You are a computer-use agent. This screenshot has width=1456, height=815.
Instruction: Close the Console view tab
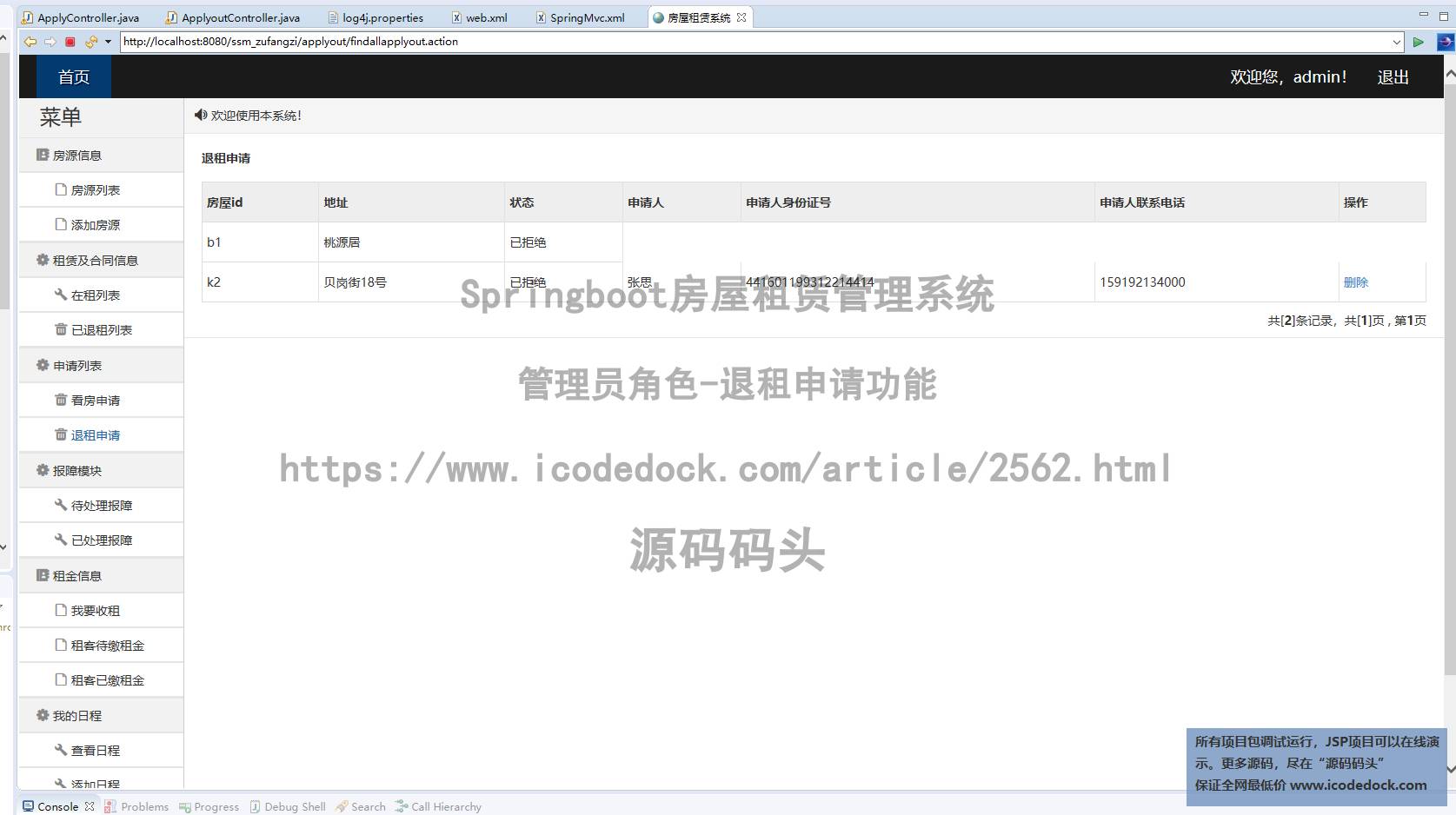tap(90, 806)
